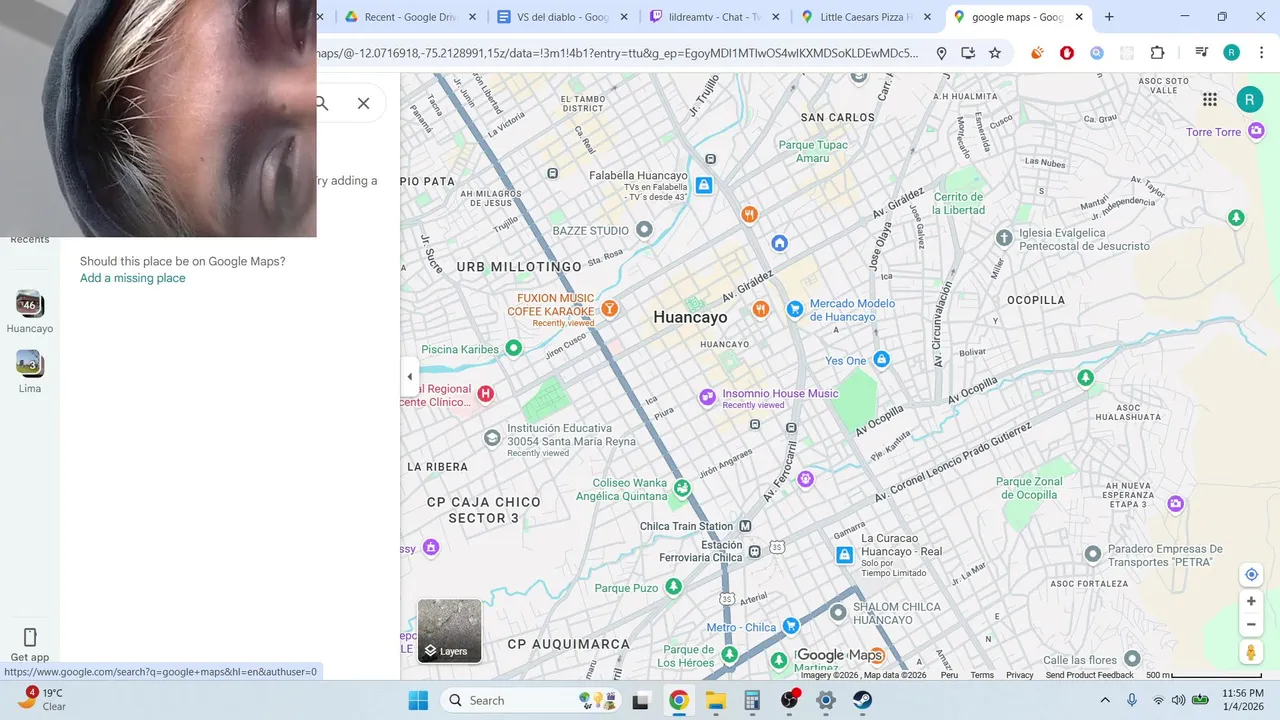Open the Privacy link on map footer
Image resolution: width=1280 pixels, height=720 pixels.
[x=1020, y=675]
